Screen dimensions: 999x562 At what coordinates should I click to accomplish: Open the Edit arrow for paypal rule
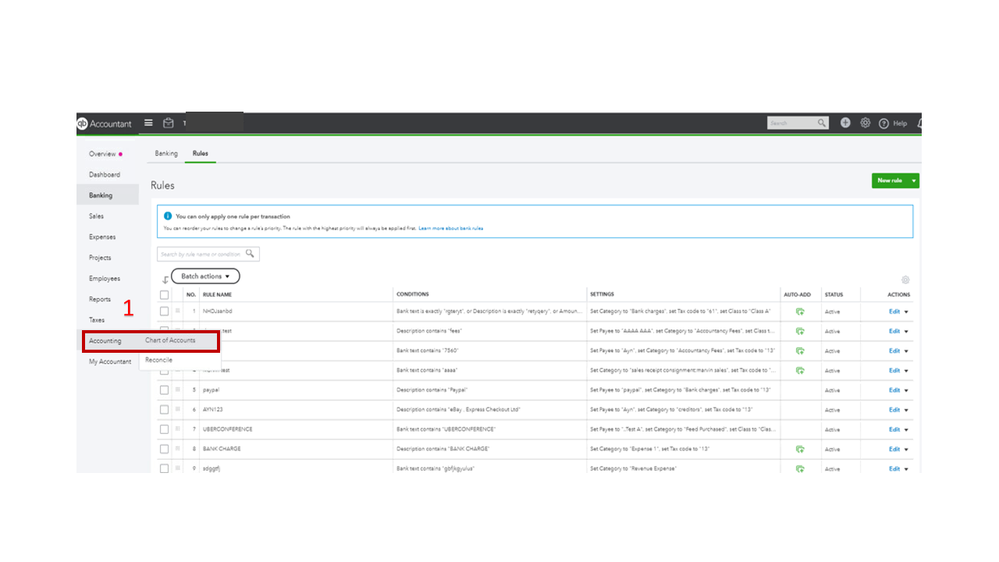click(x=906, y=391)
